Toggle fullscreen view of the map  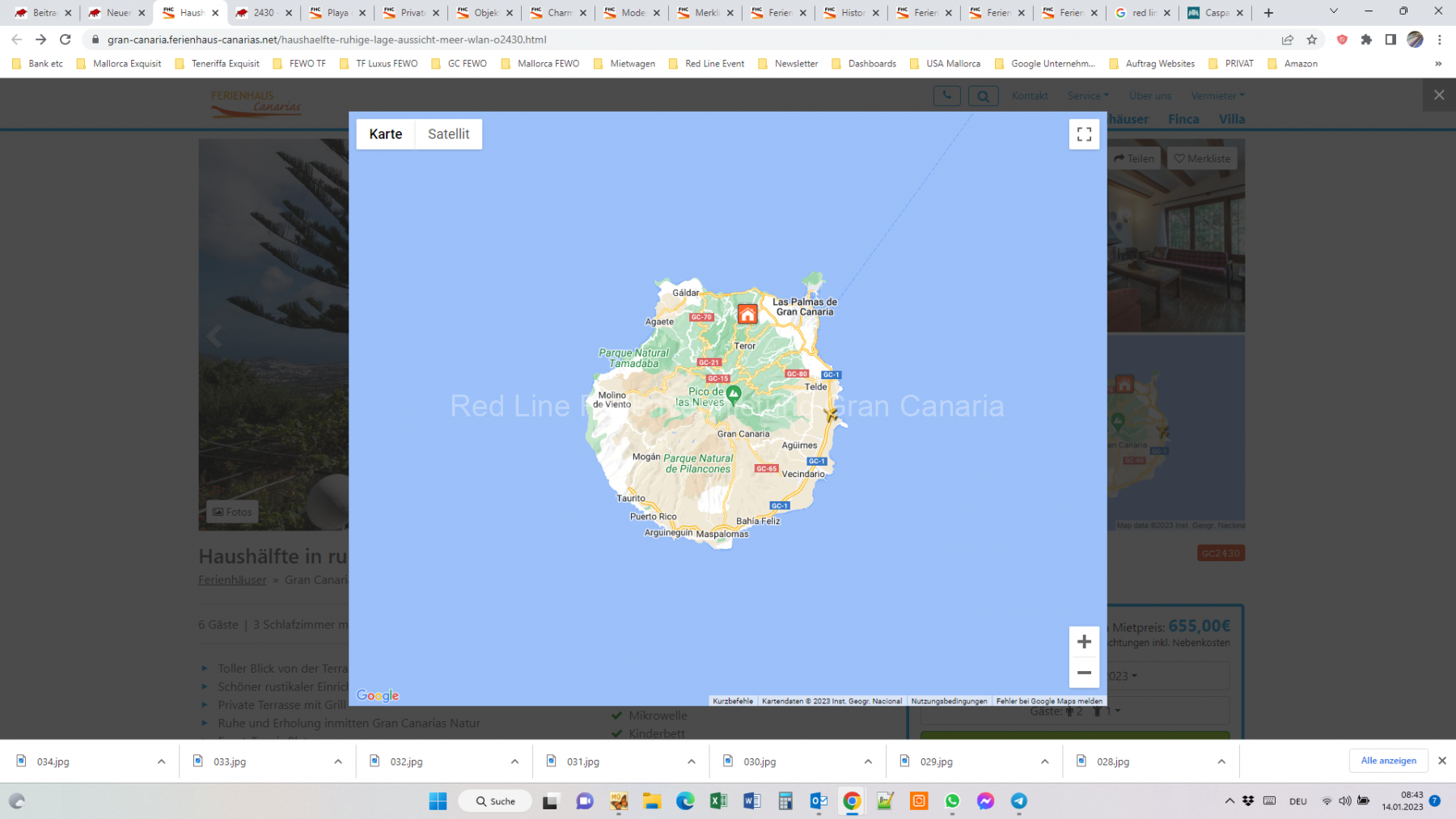tap(1084, 134)
